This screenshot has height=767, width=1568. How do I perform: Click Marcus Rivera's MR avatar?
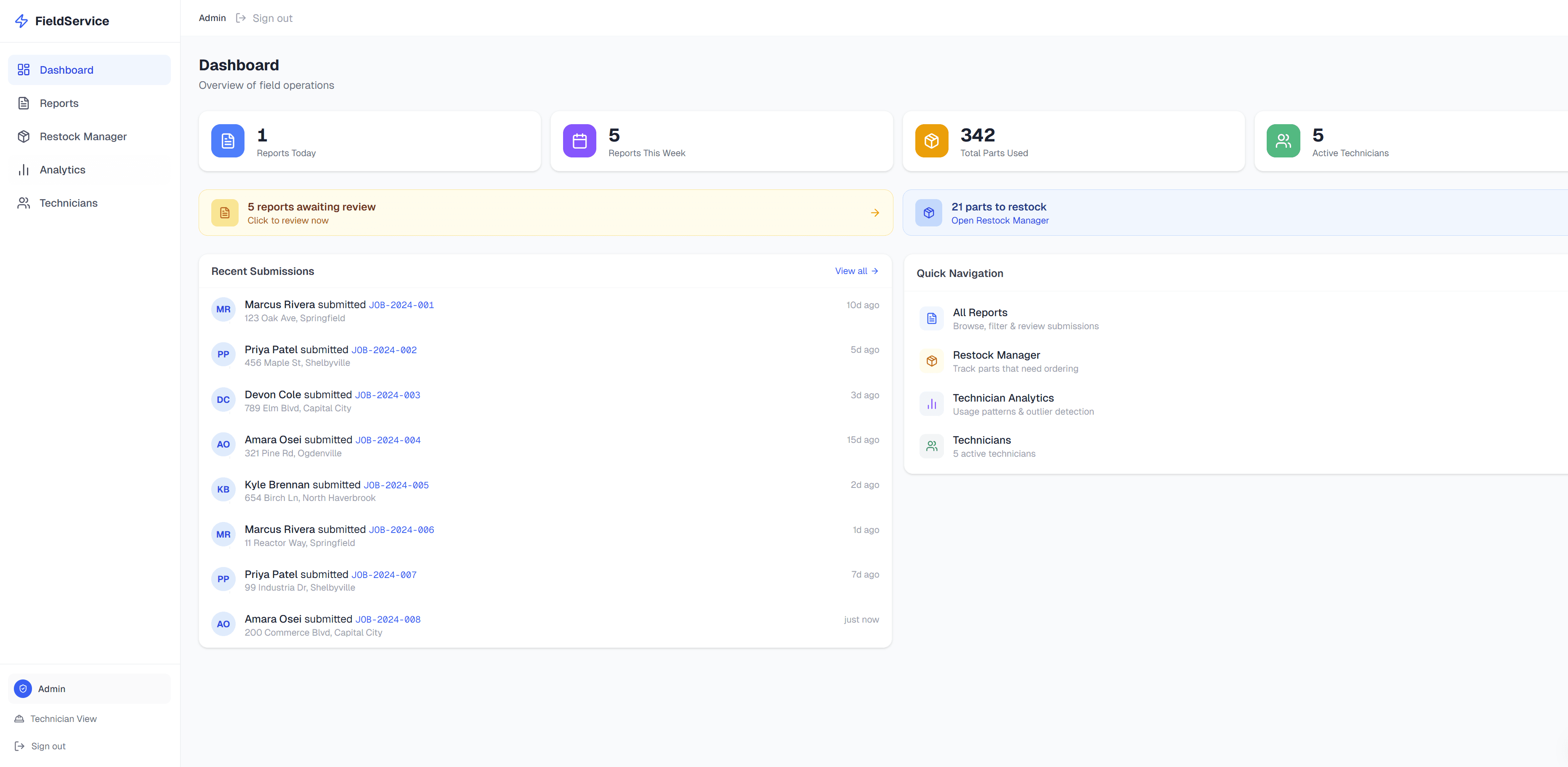click(223, 309)
